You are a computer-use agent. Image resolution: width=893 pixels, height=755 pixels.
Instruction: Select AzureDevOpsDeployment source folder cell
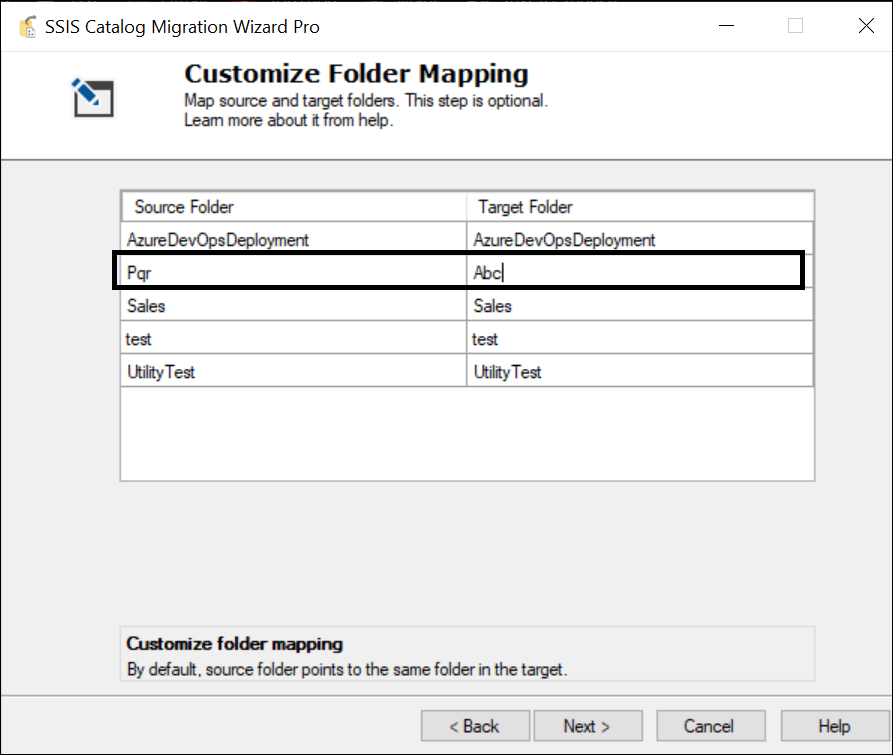[294, 239]
